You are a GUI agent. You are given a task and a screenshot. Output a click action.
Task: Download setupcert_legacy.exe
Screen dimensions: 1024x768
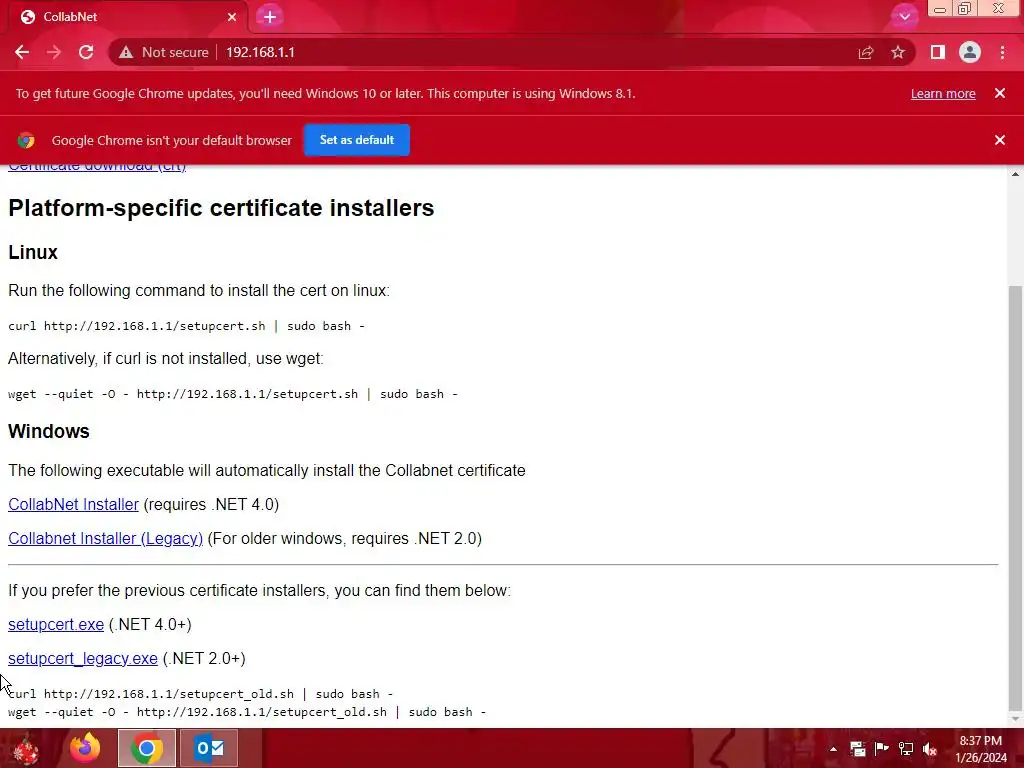83,658
